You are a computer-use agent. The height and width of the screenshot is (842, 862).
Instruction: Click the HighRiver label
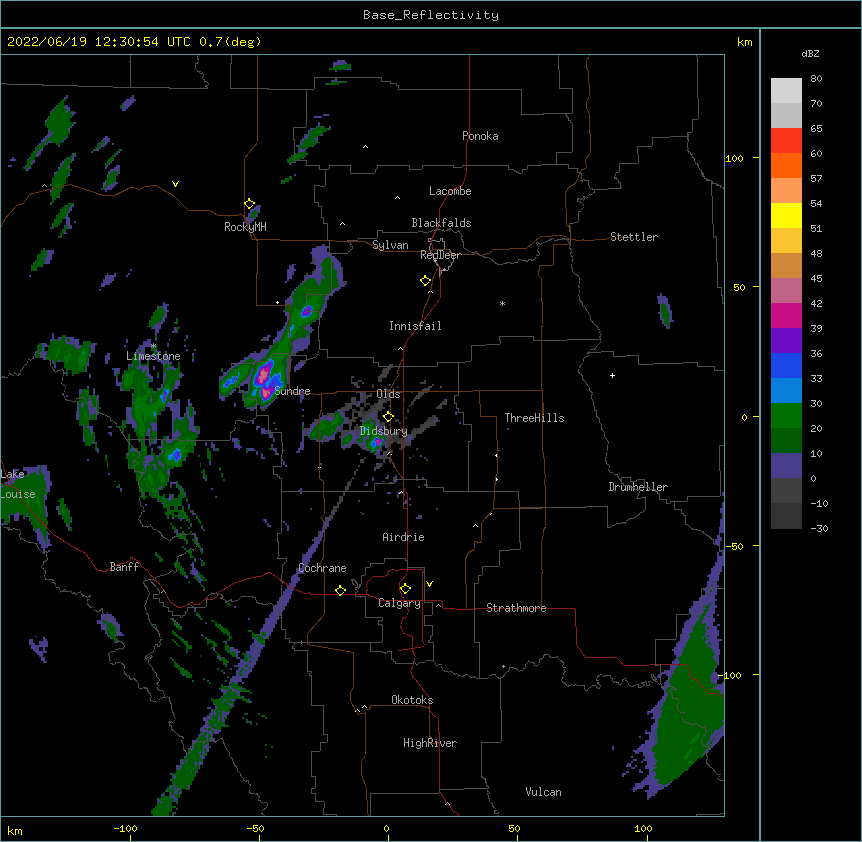click(430, 743)
